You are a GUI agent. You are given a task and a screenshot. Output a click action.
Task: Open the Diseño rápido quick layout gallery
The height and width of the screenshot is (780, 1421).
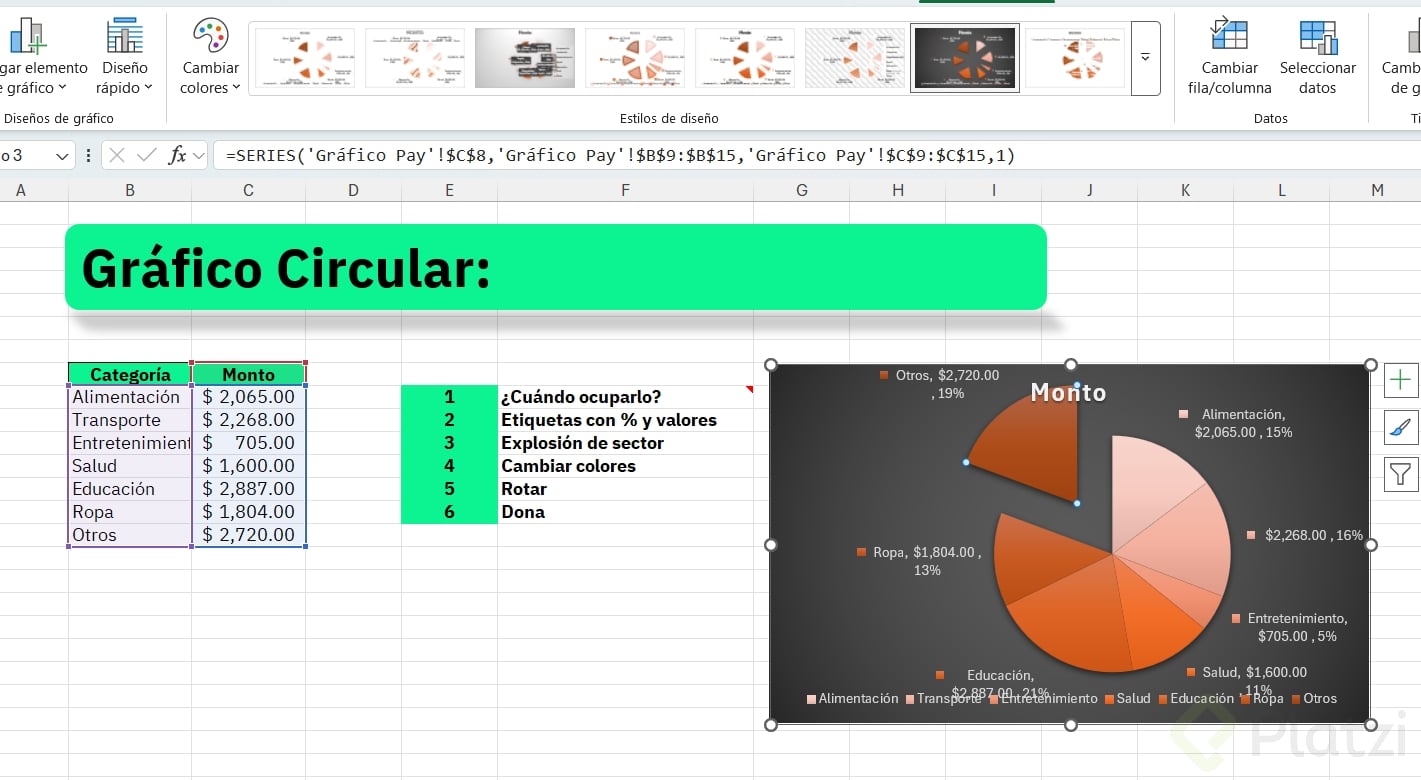tap(125, 56)
